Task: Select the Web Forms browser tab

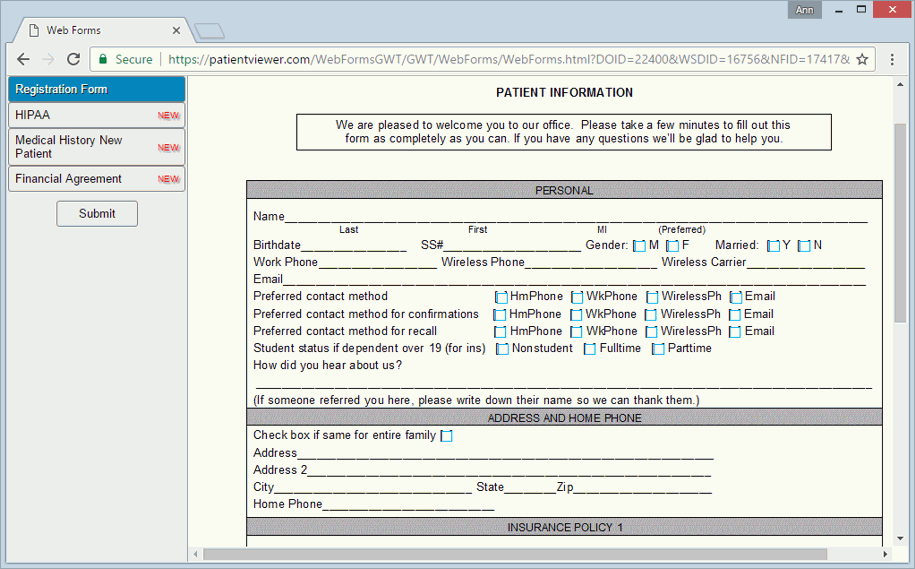Action: tap(102, 30)
